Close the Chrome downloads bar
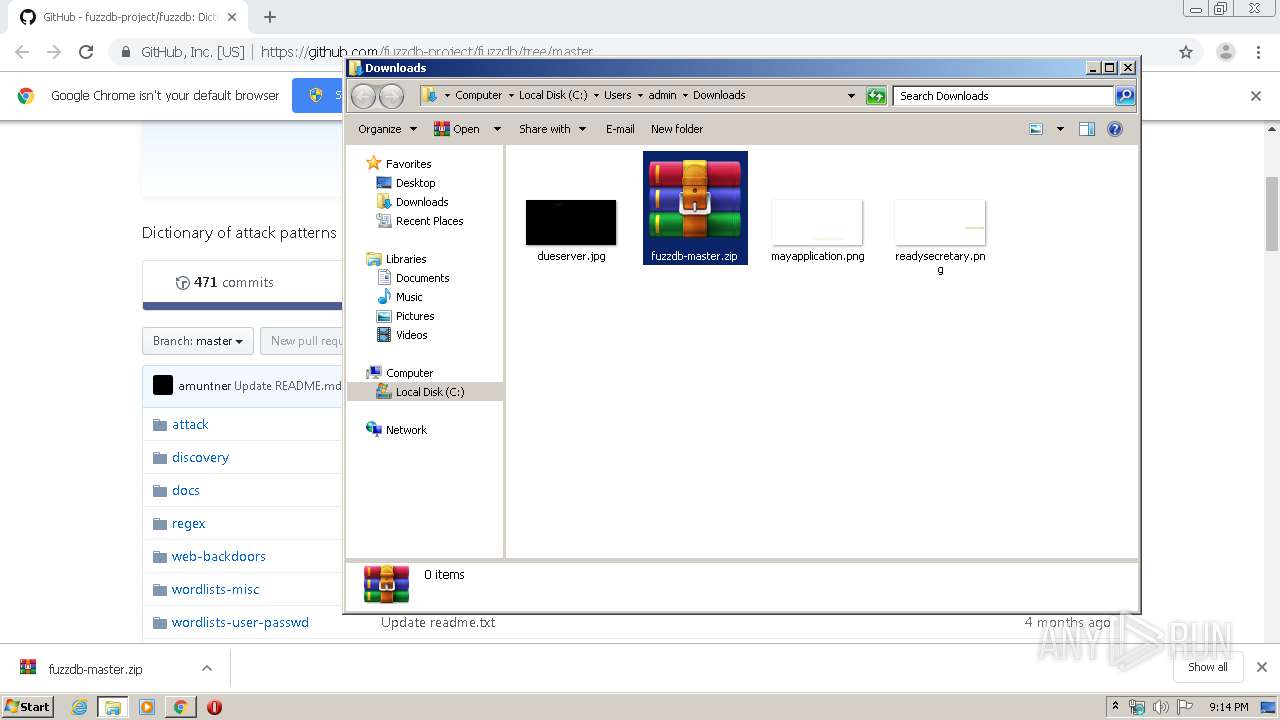This screenshot has width=1280, height=720. [1262, 667]
